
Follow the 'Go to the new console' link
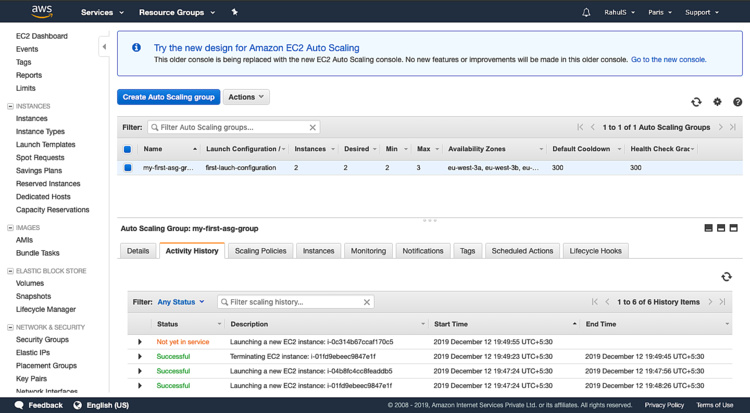(x=668, y=60)
